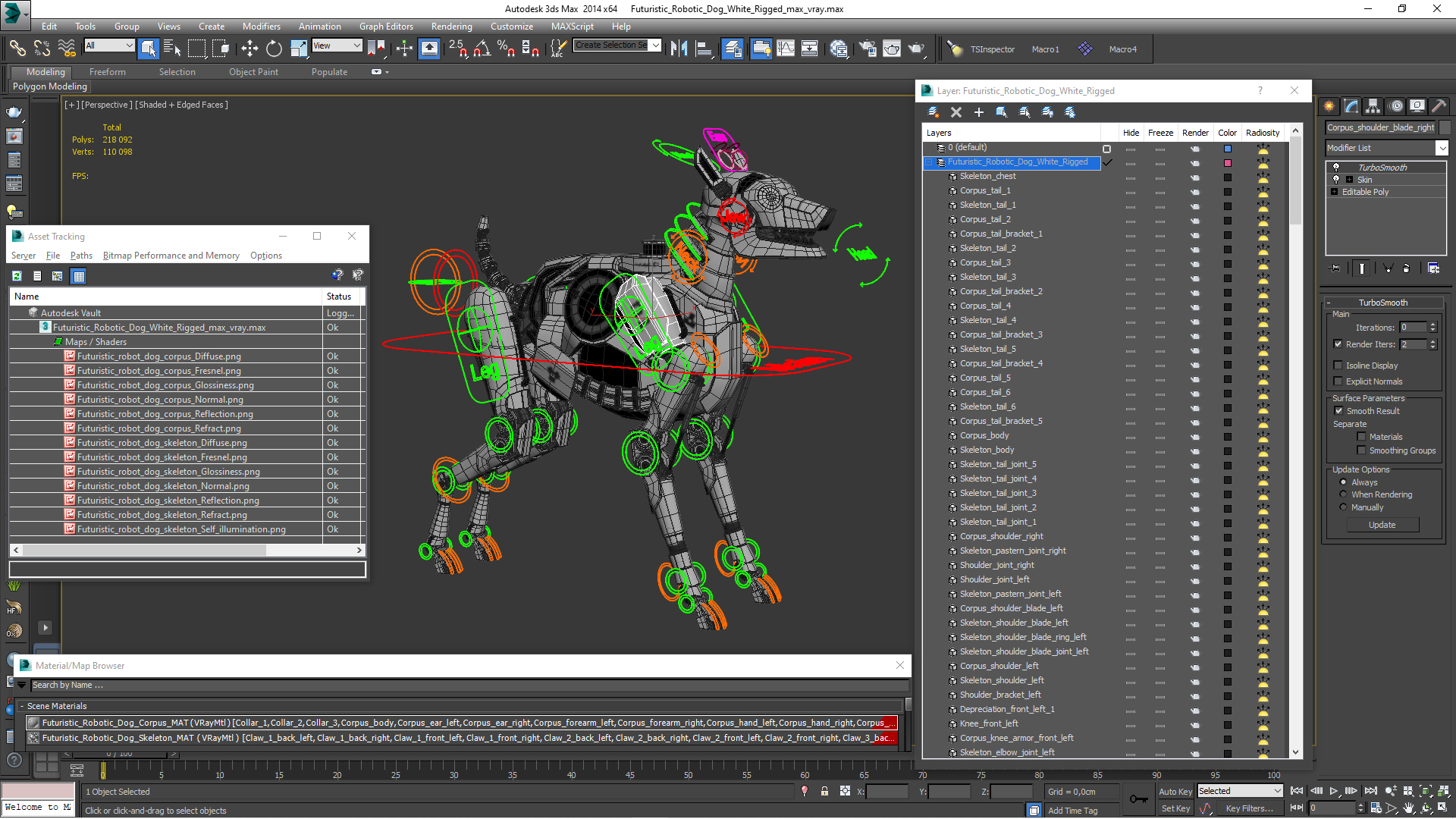Enable the Render Iters checkbox
Screen dimensions: 1456x819
(1338, 344)
